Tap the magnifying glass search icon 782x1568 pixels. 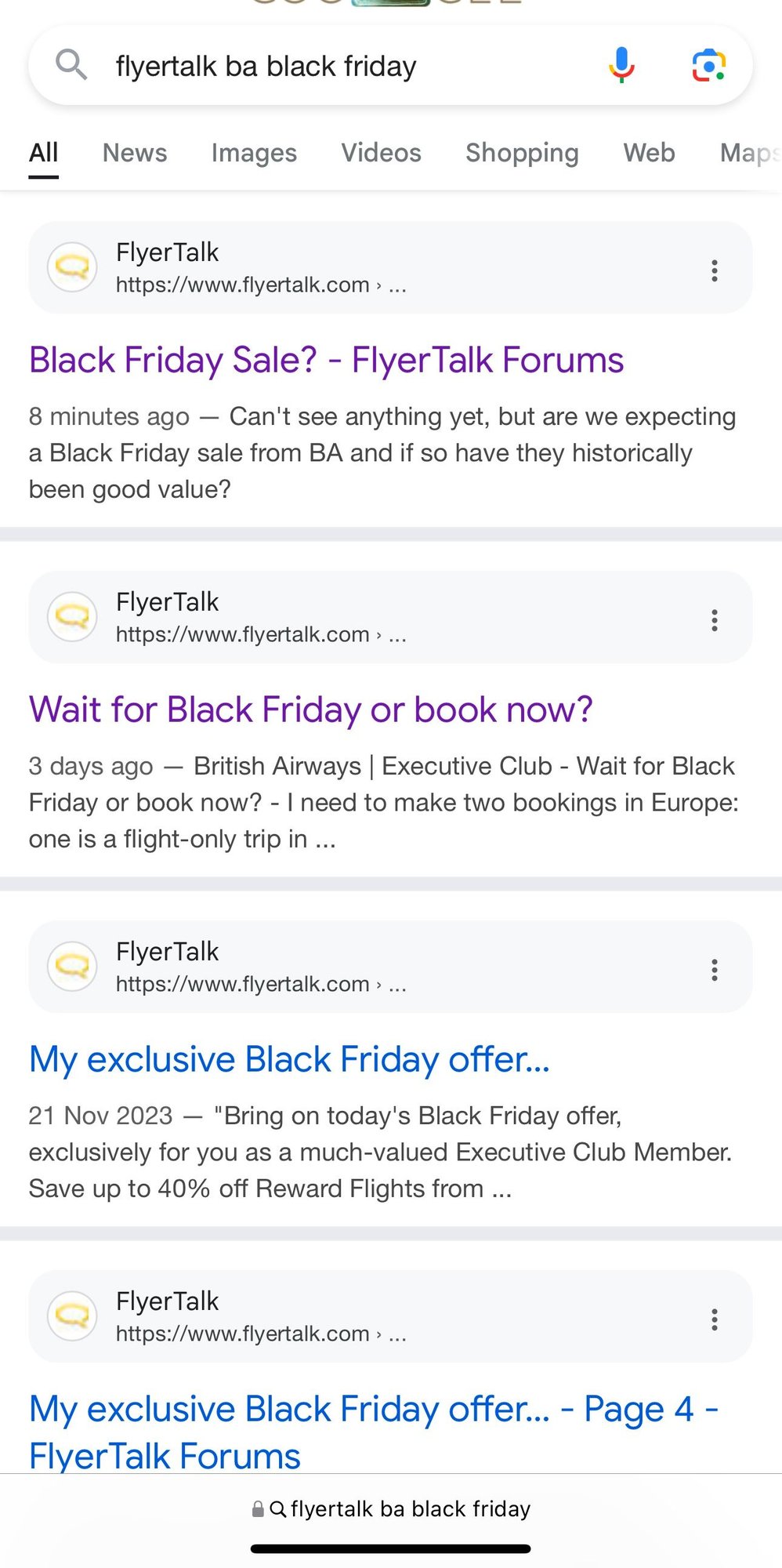click(71, 65)
